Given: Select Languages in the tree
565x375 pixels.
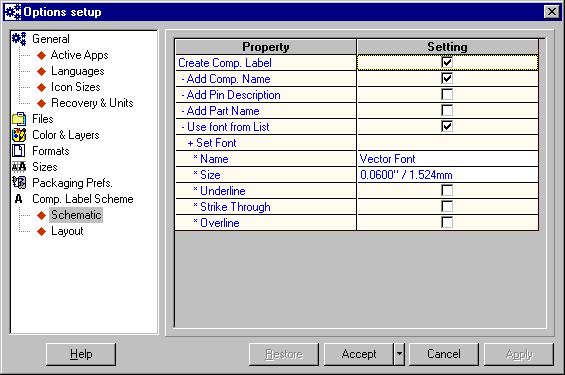Looking at the screenshot, I should click(x=77, y=71).
